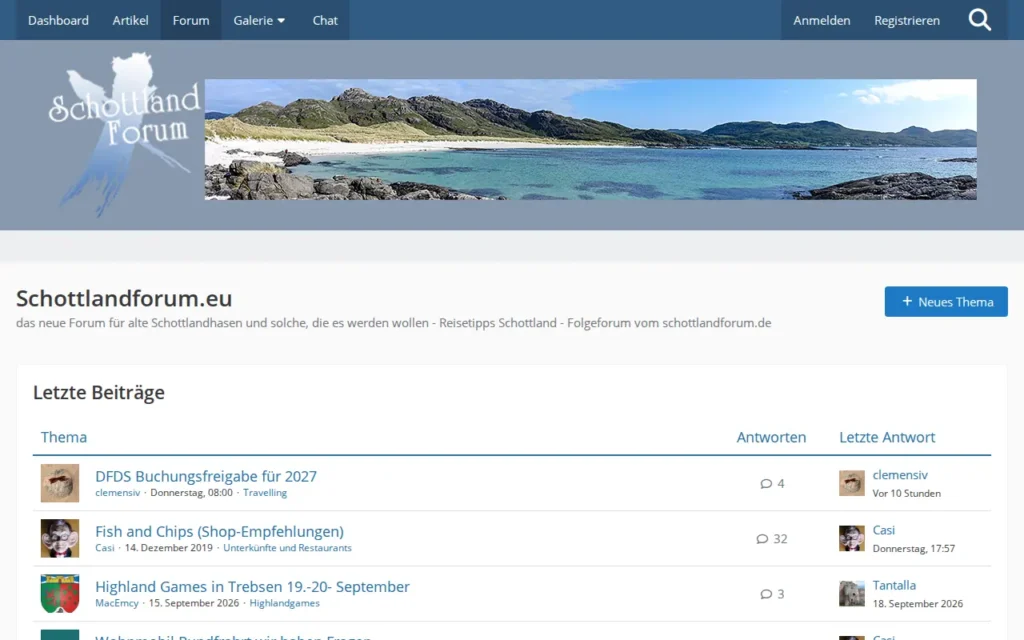The width and height of the screenshot is (1024, 640).
Task: Click the 'Donnerstag, 08:00' thread date
Action: pos(191,493)
